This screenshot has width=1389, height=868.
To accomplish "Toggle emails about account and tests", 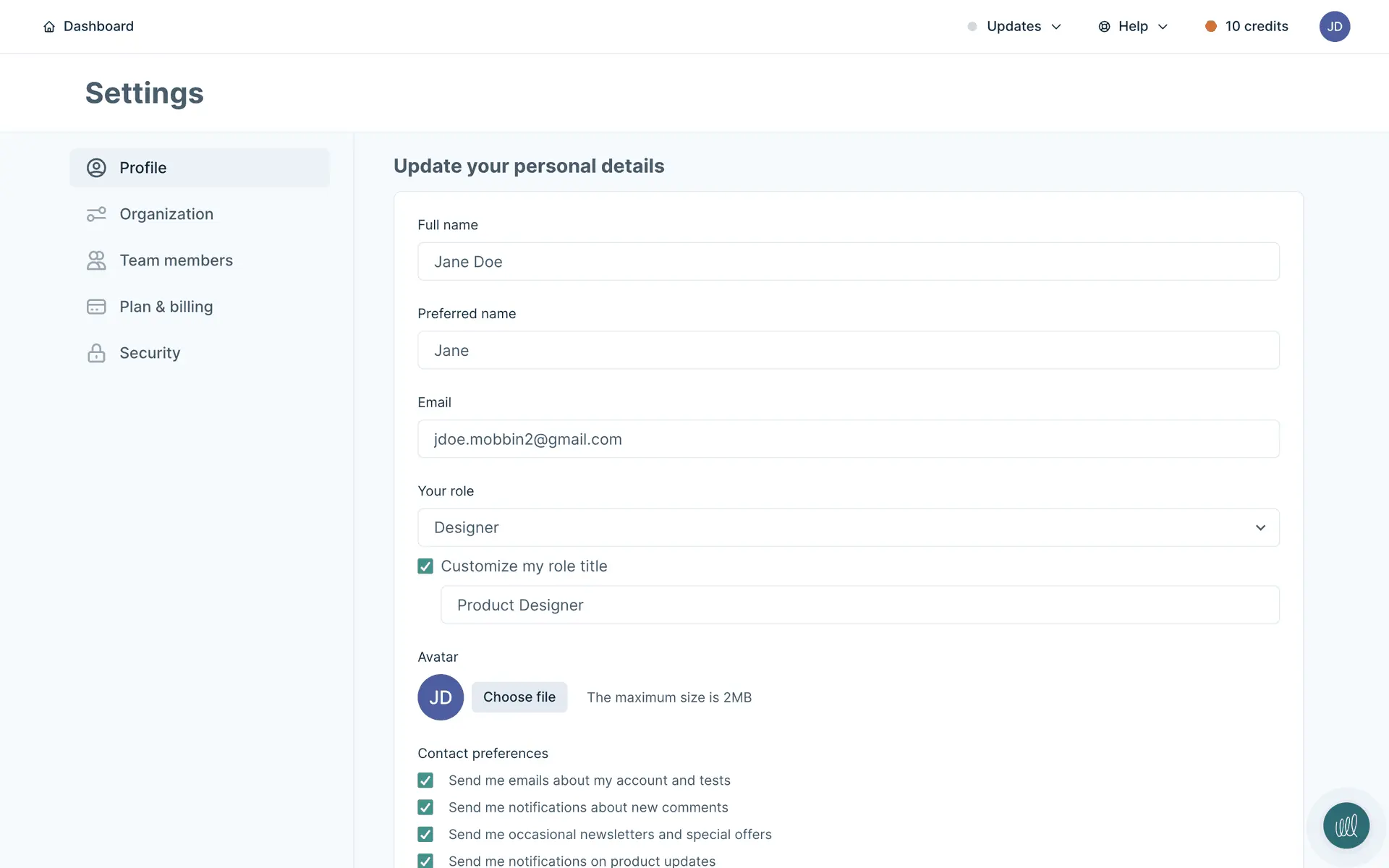I will (x=425, y=780).
